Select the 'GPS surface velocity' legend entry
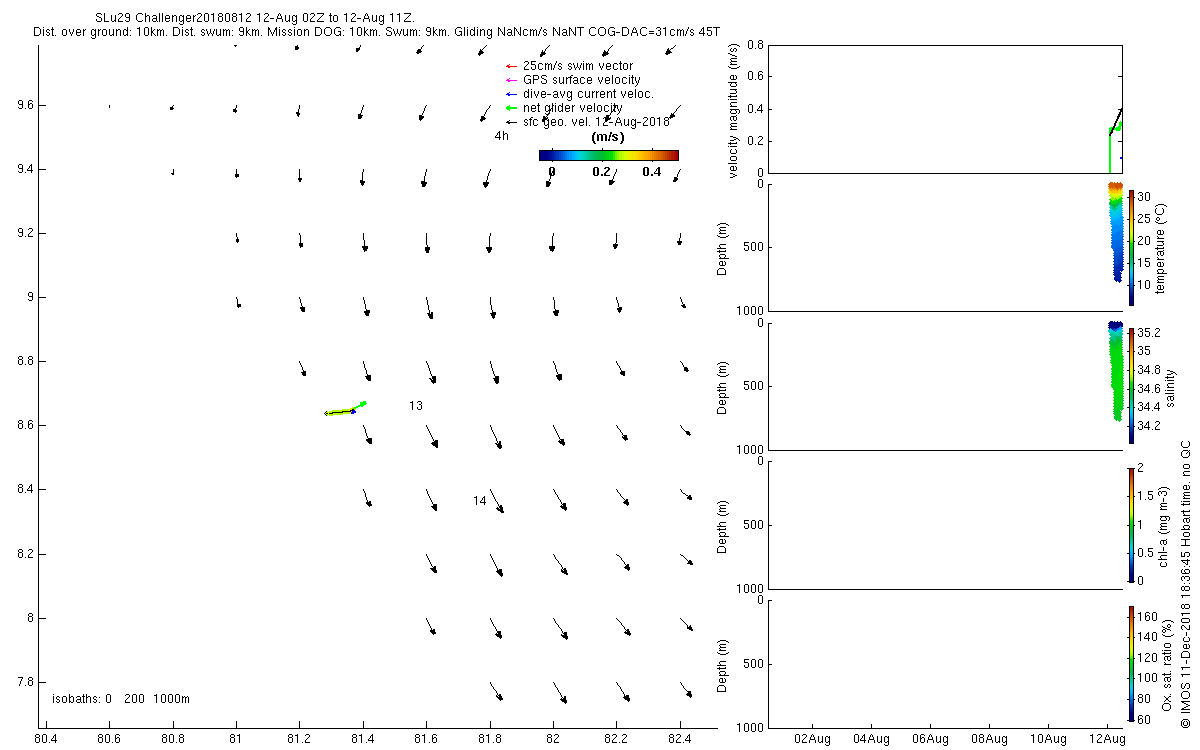This screenshot has width=1200, height=750. [x=582, y=80]
